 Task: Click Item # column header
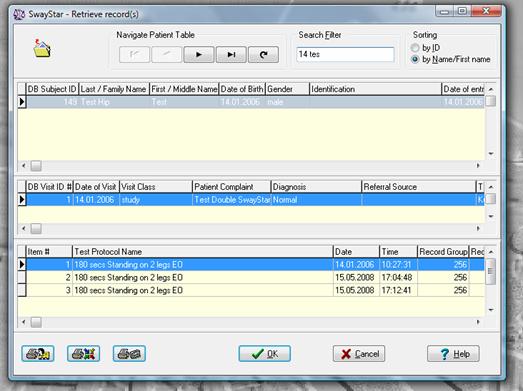point(49,252)
